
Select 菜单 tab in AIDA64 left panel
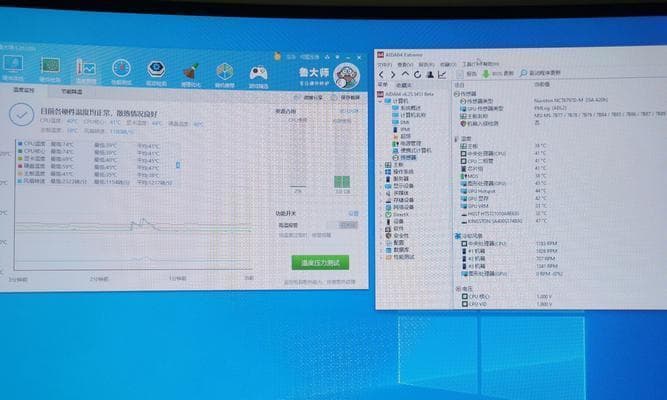tap(382, 85)
